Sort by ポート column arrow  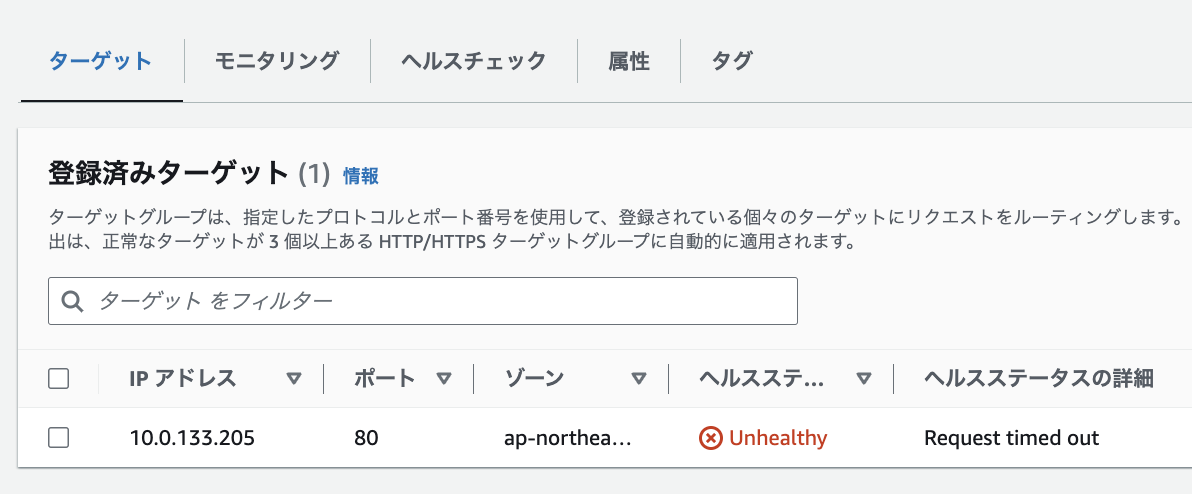[x=444, y=378]
